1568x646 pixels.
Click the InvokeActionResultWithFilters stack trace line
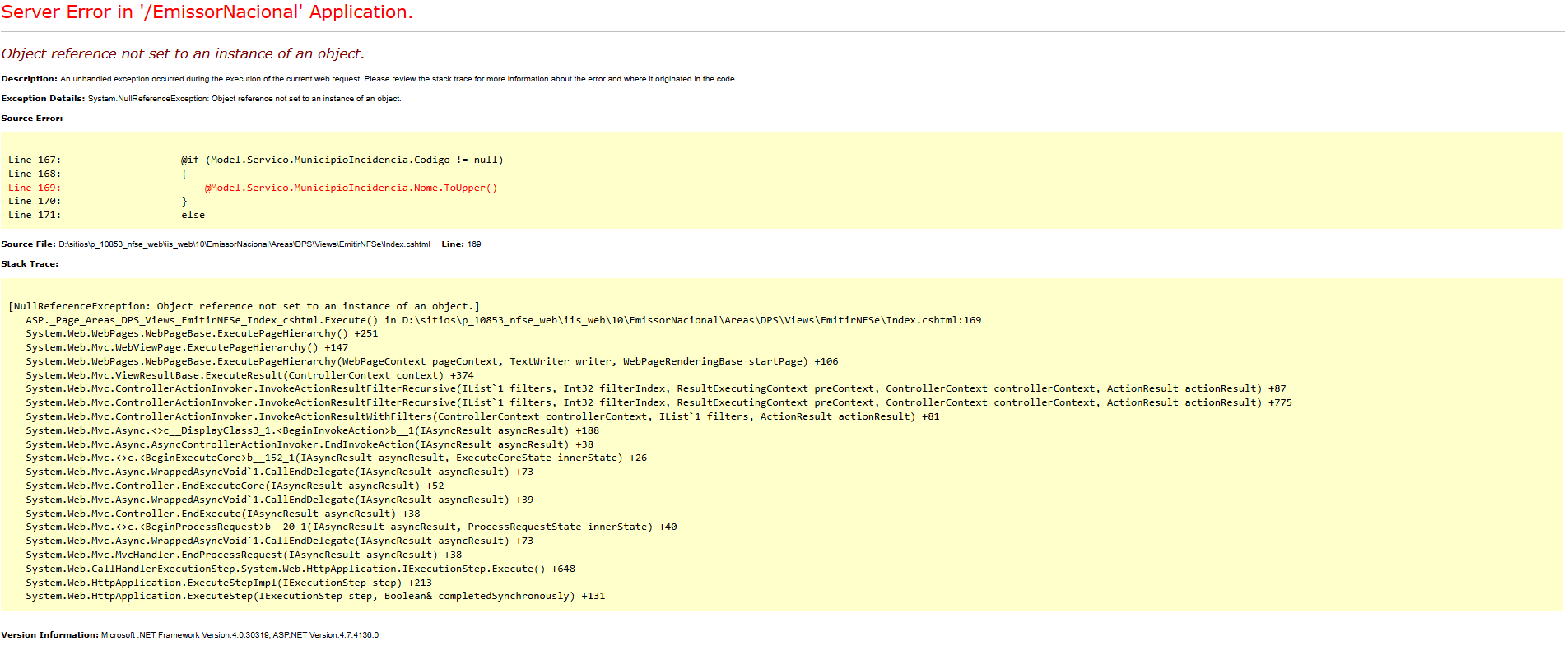coord(482,416)
